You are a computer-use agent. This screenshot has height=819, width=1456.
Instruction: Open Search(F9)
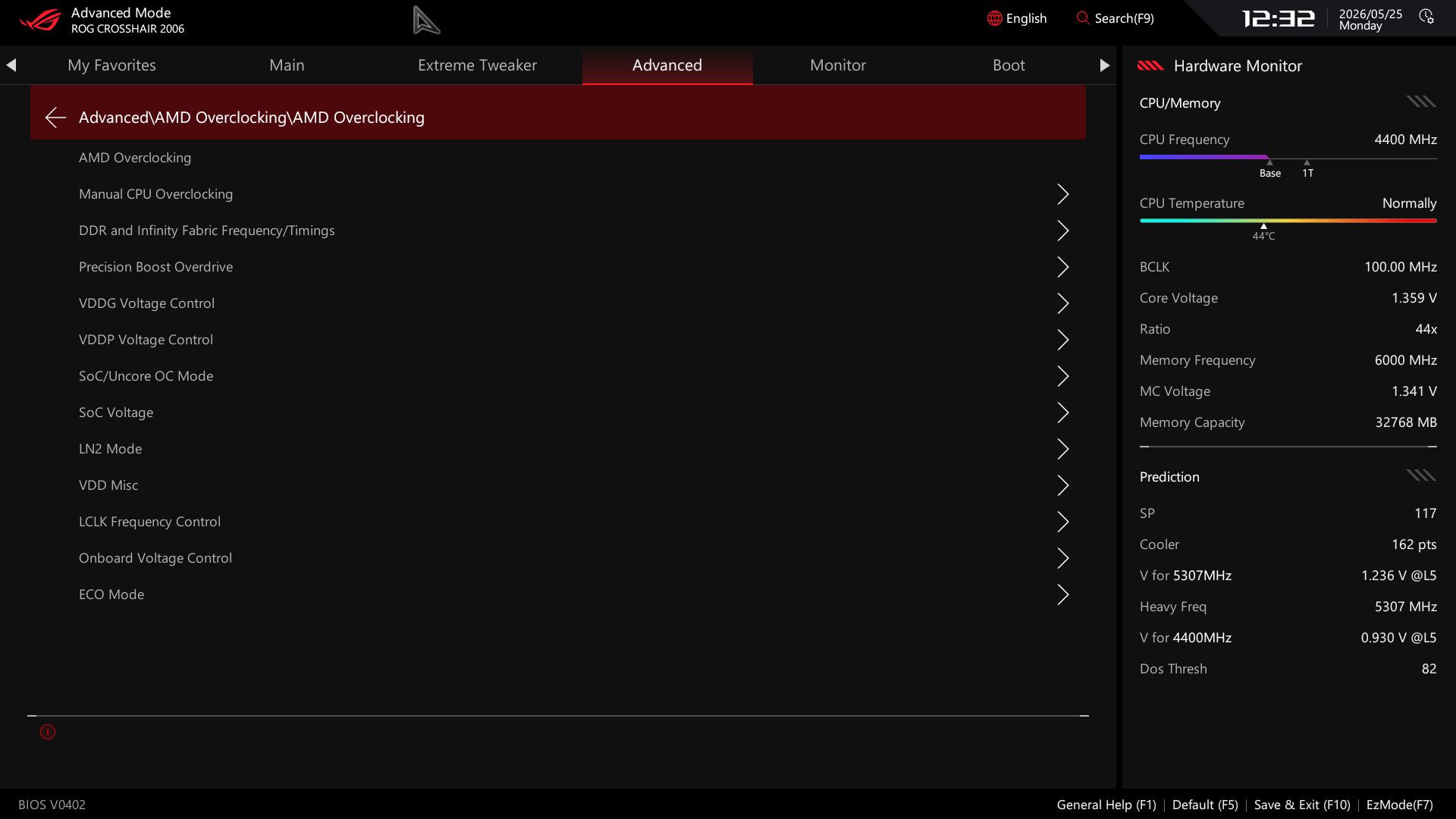1116,18
